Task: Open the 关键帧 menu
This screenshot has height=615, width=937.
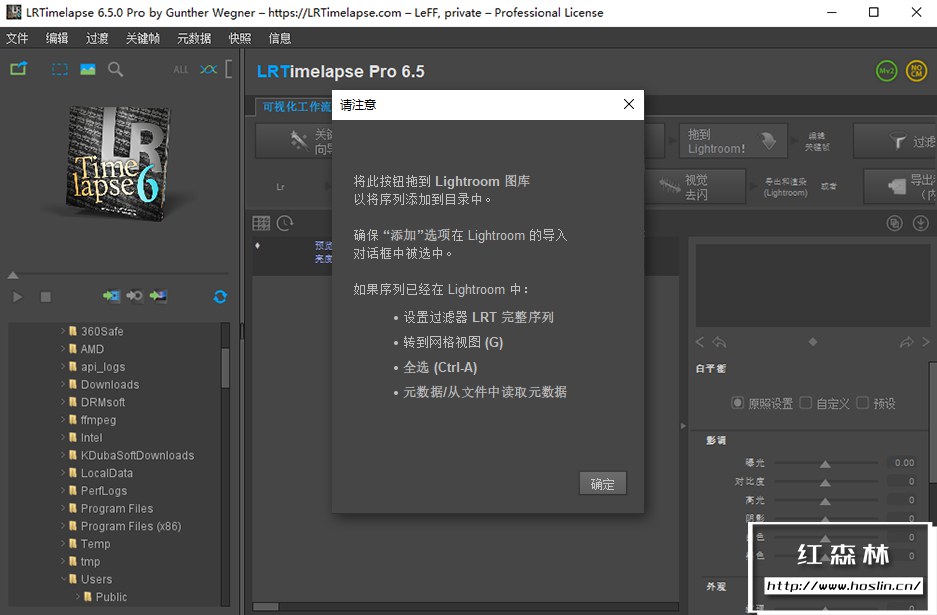Action: click(x=143, y=38)
